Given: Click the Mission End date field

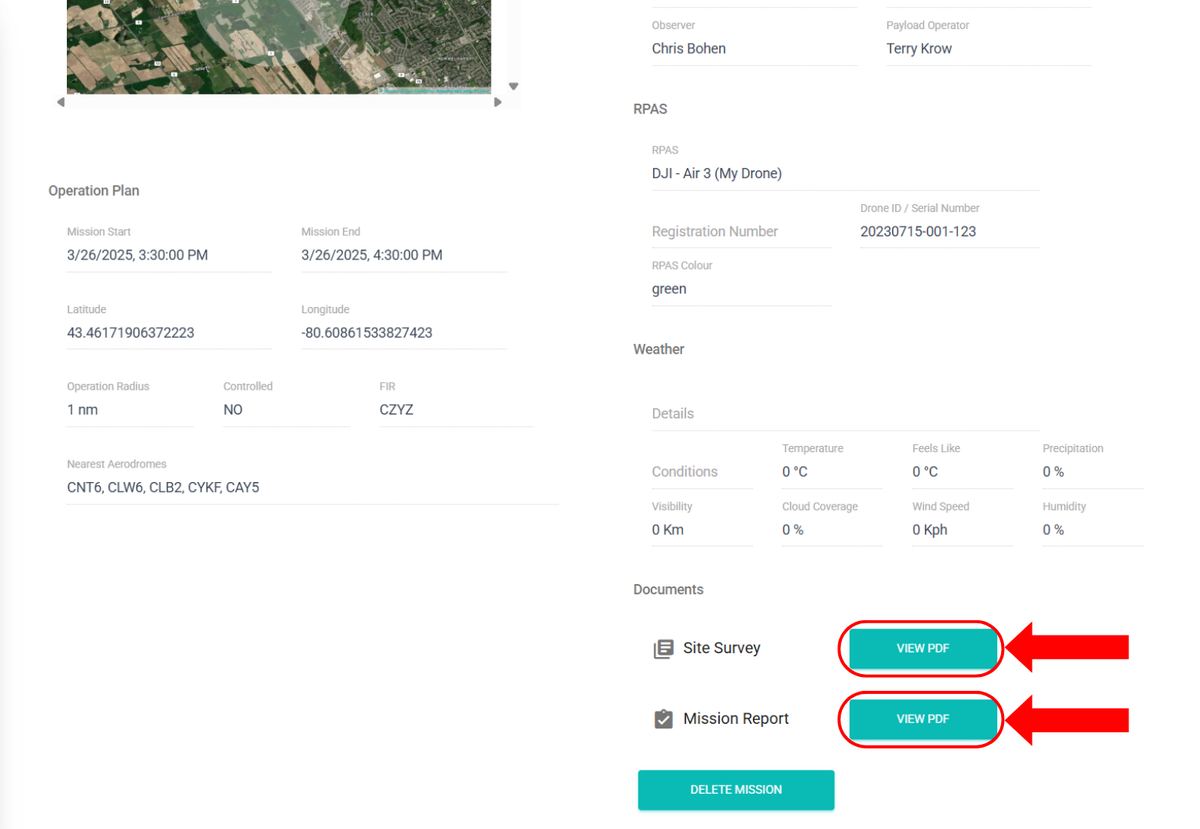Looking at the screenshot, I should 403,255.
